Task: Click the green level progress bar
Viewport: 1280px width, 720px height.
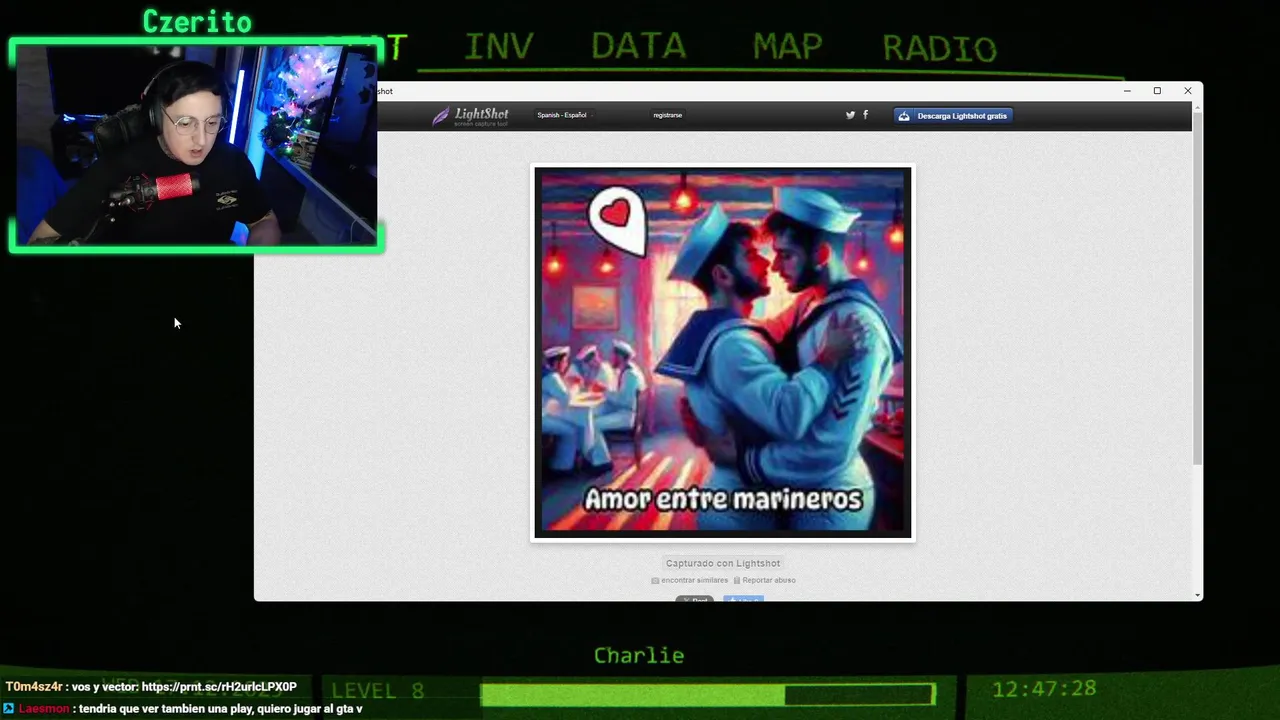Action: coord(708,694)
